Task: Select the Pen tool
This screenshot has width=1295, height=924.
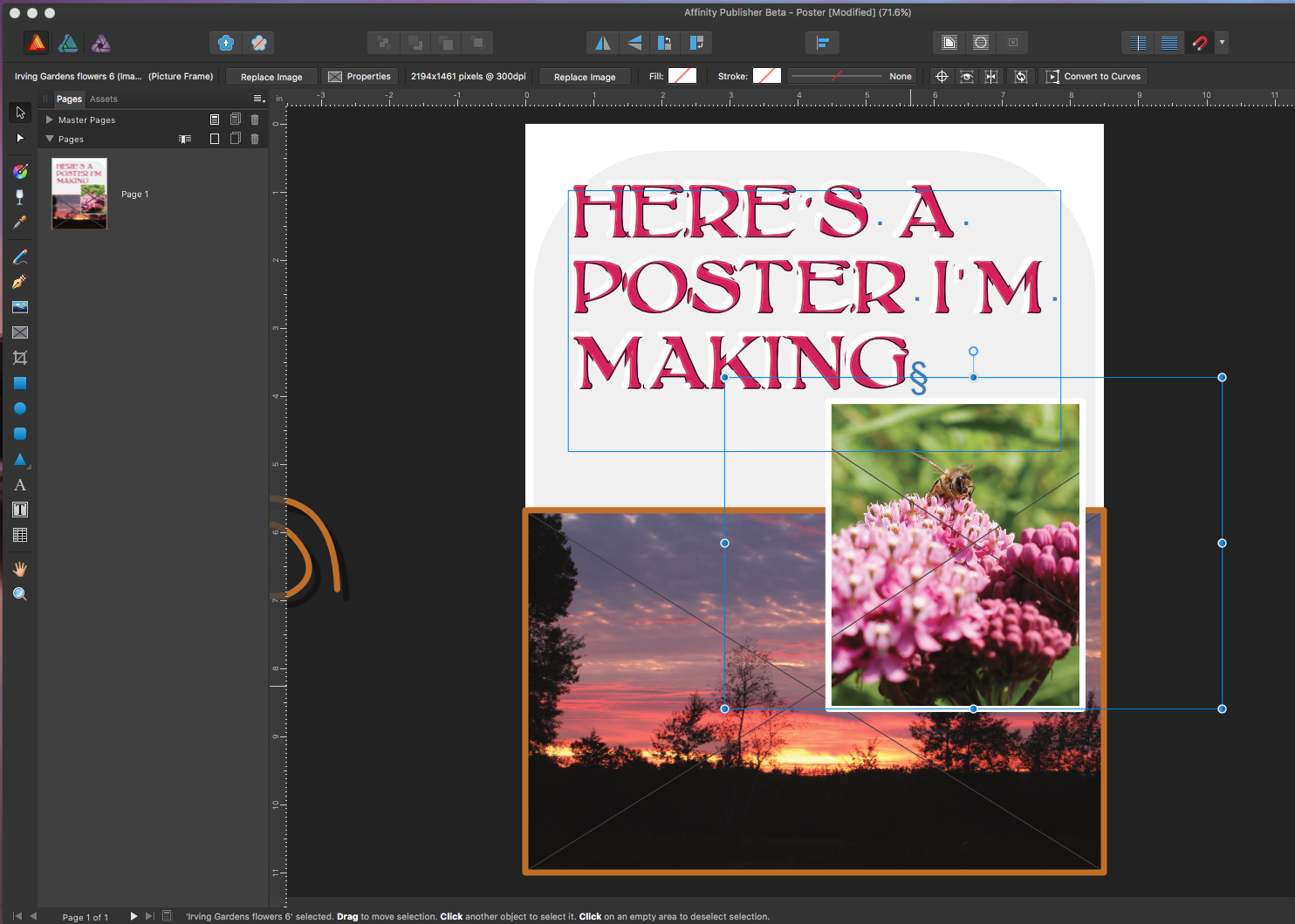Action: coord(20,282)
